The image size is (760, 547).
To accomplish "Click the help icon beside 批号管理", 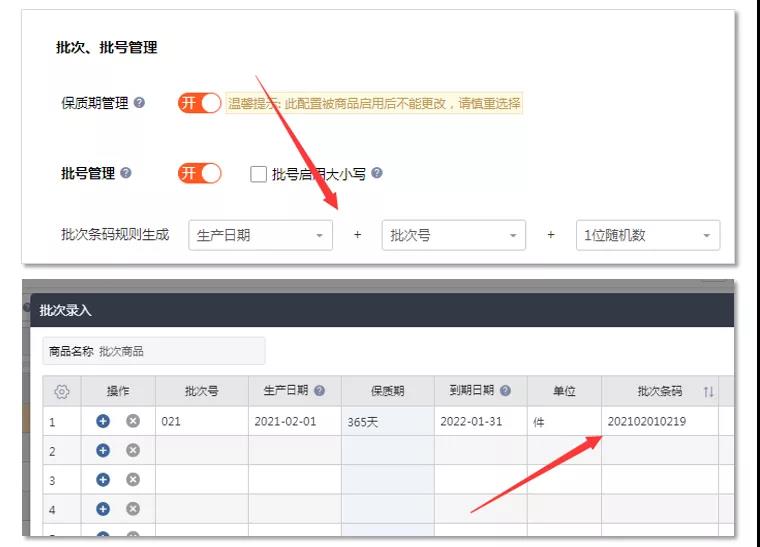I will tap(126, 173).
